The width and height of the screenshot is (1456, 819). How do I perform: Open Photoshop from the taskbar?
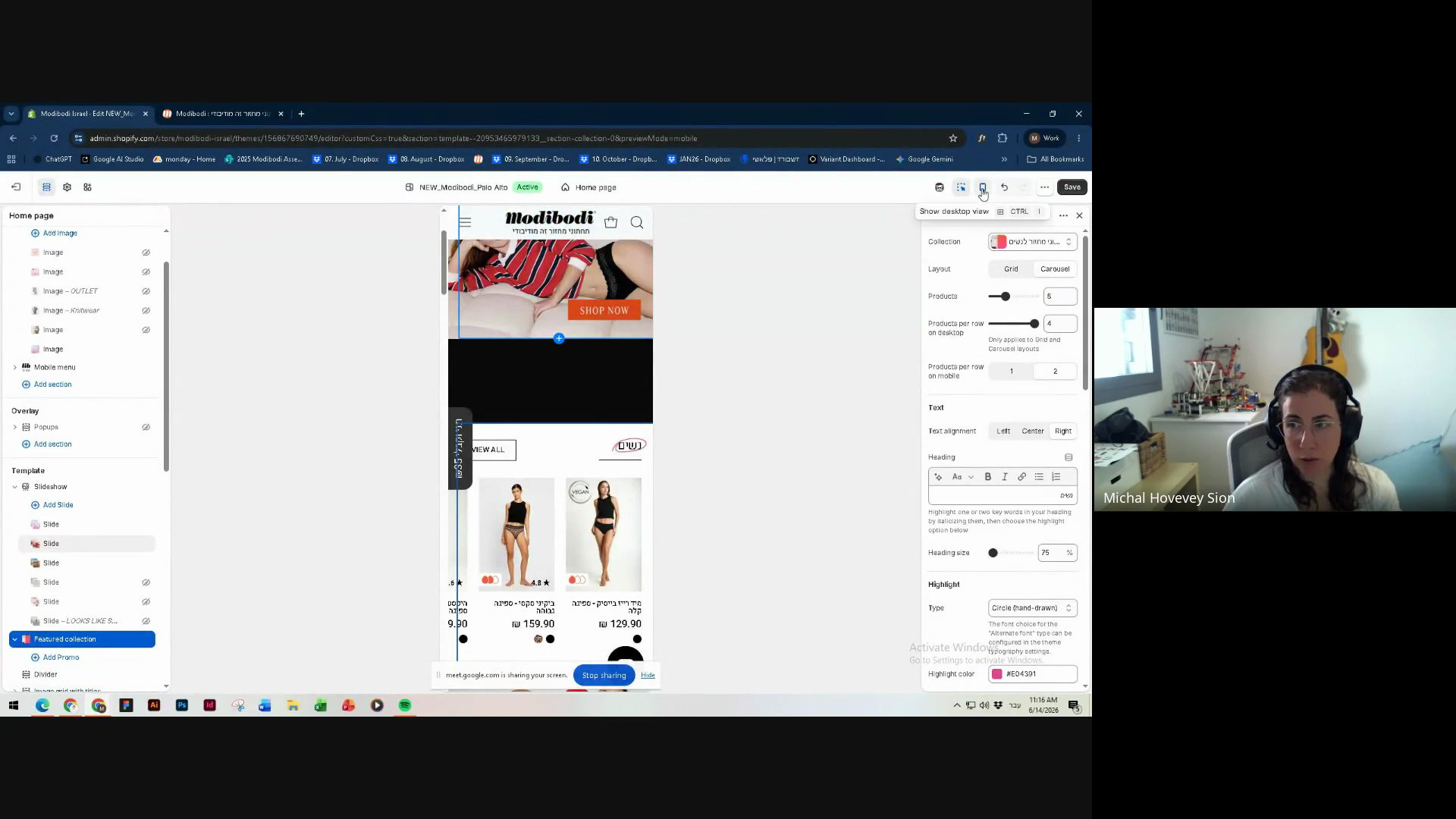pyautogui.click(x=182, y=705)
